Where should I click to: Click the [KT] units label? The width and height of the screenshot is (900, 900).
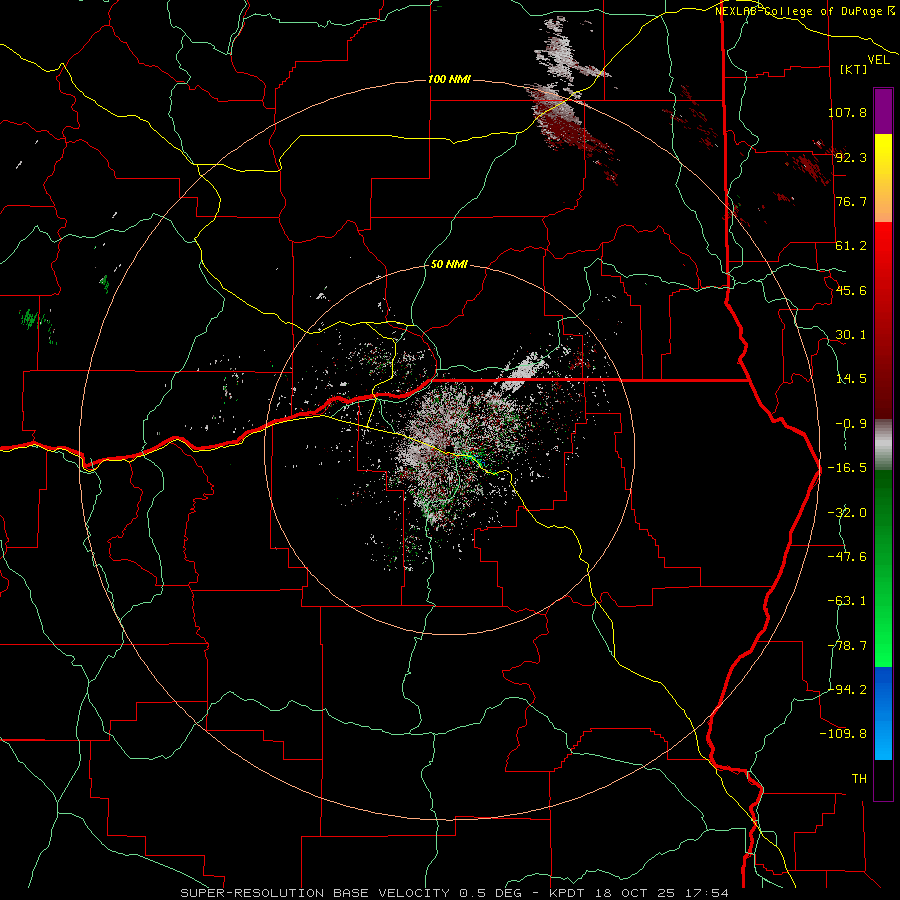tap(854, 69)
